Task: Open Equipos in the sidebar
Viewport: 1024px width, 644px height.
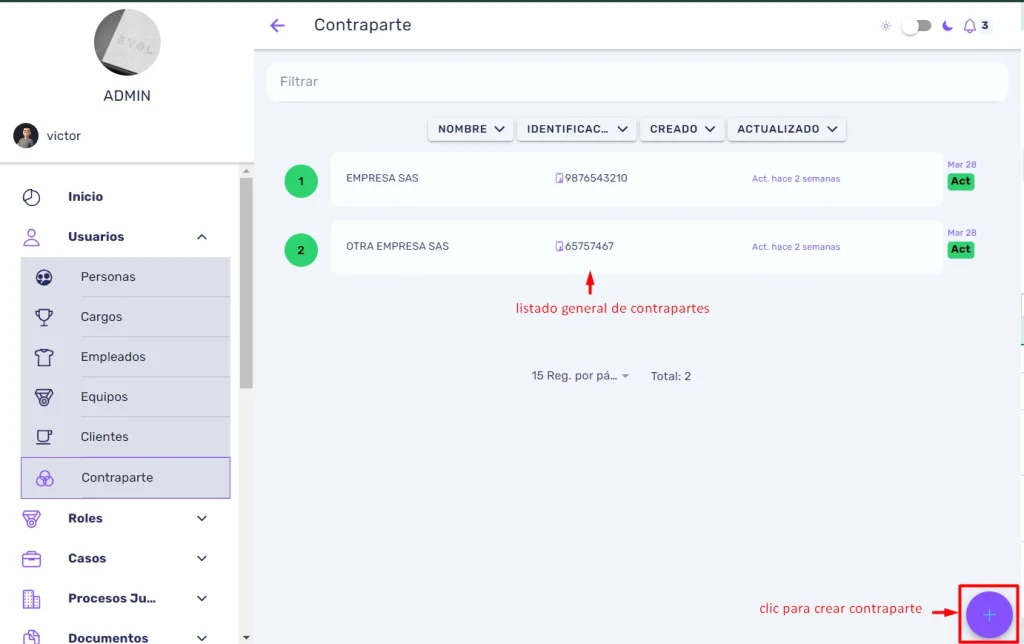Action: (125, 396)
